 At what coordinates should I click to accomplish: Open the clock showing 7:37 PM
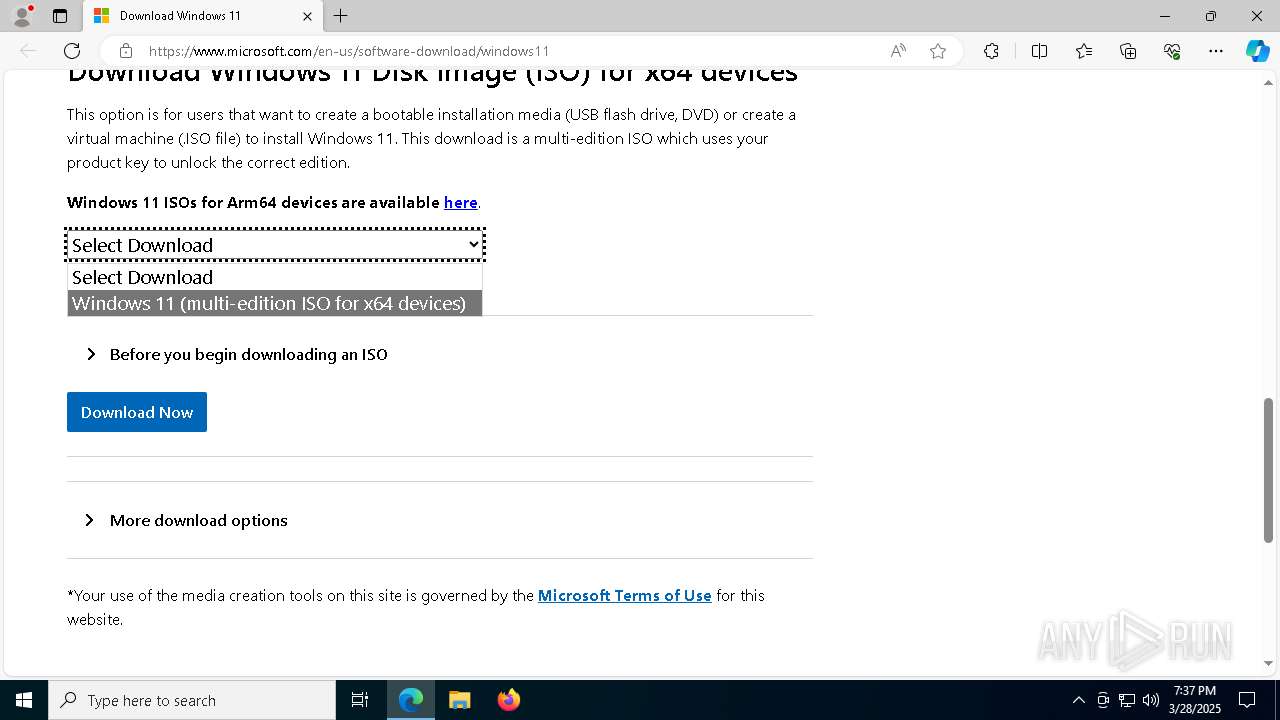(x=1195, y=700)
